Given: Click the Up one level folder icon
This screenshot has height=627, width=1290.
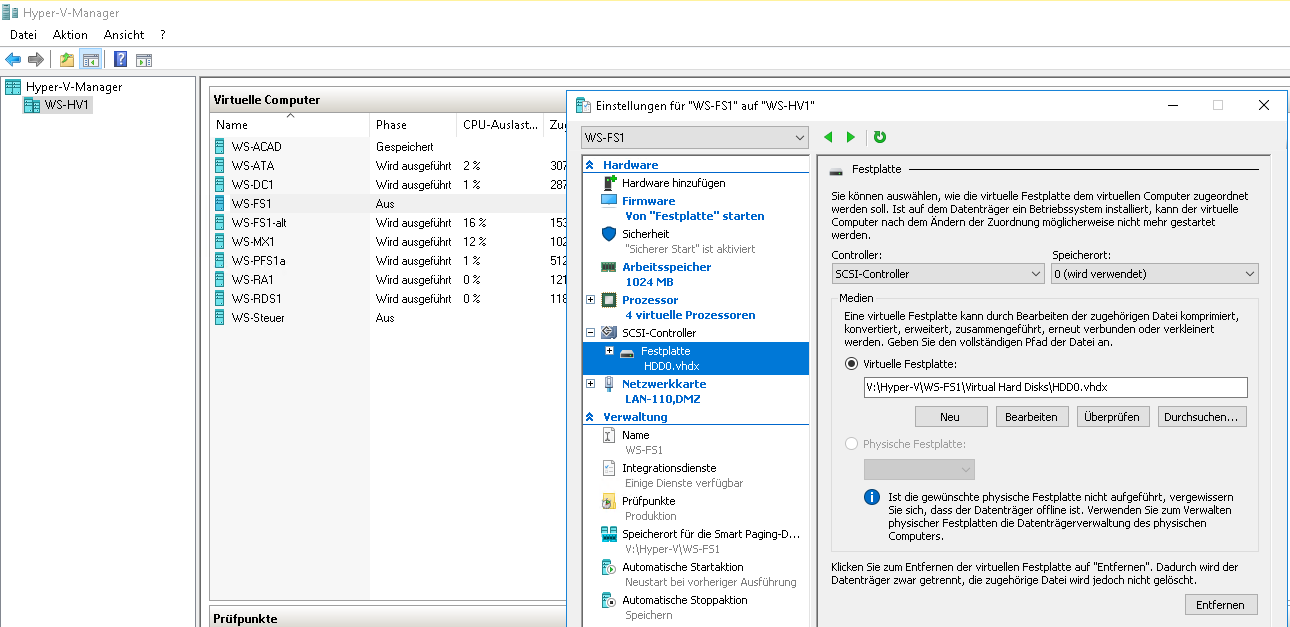Looking at the screenshot, I should click(66, 59).
